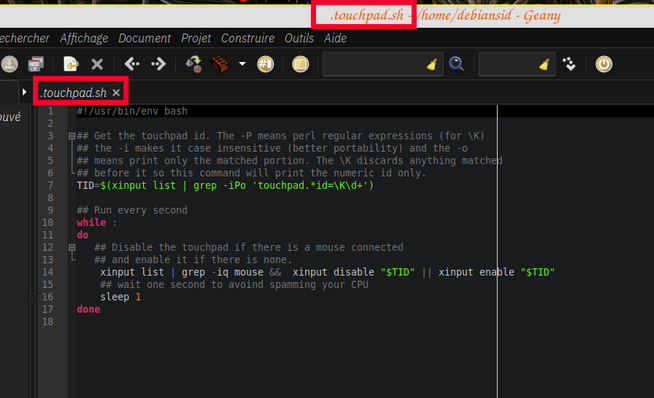Image resolution: width=654 pixels, height=398 pixels.
Task: Open the Outils menu
Action: pos(299,38)
